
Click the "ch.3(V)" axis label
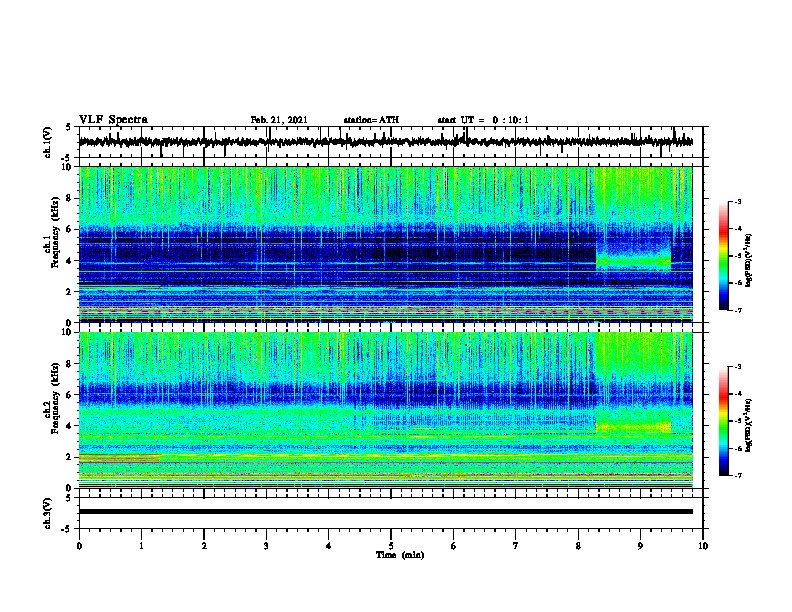pyautogui.click(x=48, y=513)
